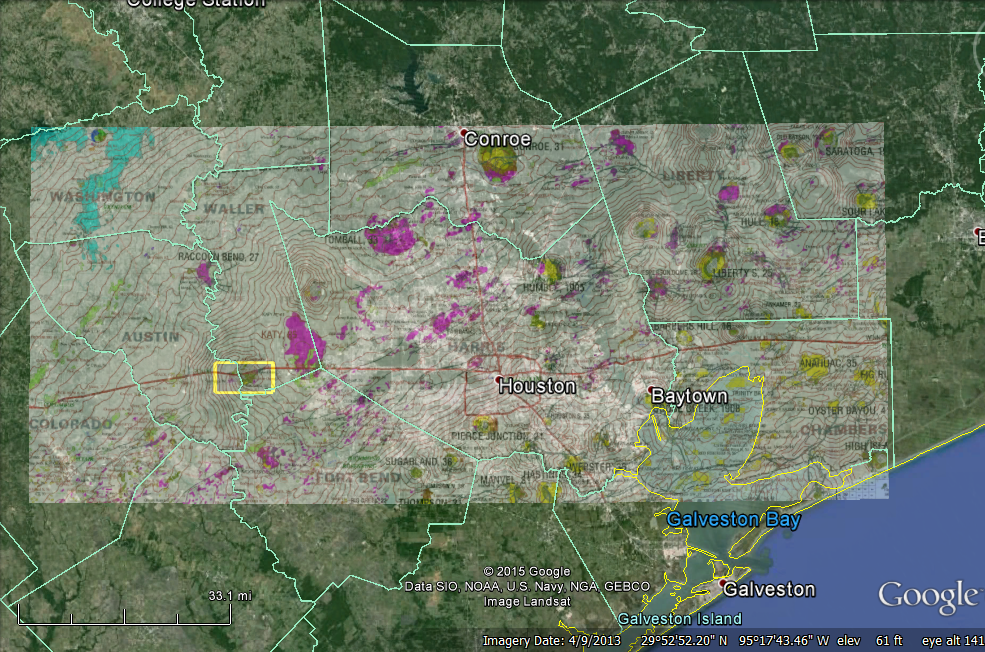The image size is (985, 652).
Task: Click the elev 61 ft readout
Action: pos(869,641)
